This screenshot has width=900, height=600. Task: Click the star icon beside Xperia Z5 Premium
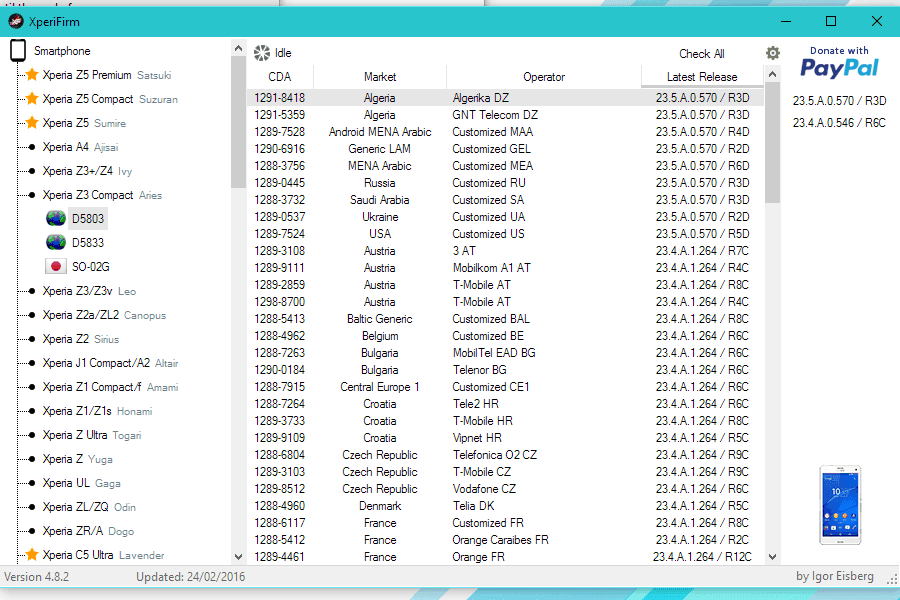click(x=32, y=75)
